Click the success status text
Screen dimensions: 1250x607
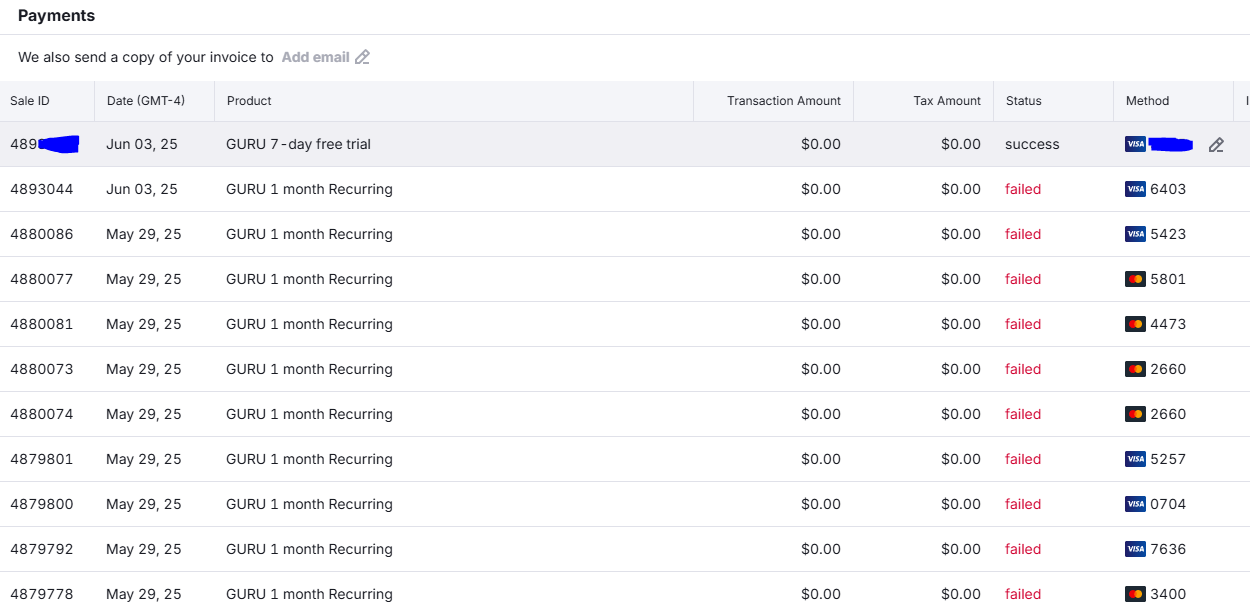pyautogui.click(x=1032, y=144)
